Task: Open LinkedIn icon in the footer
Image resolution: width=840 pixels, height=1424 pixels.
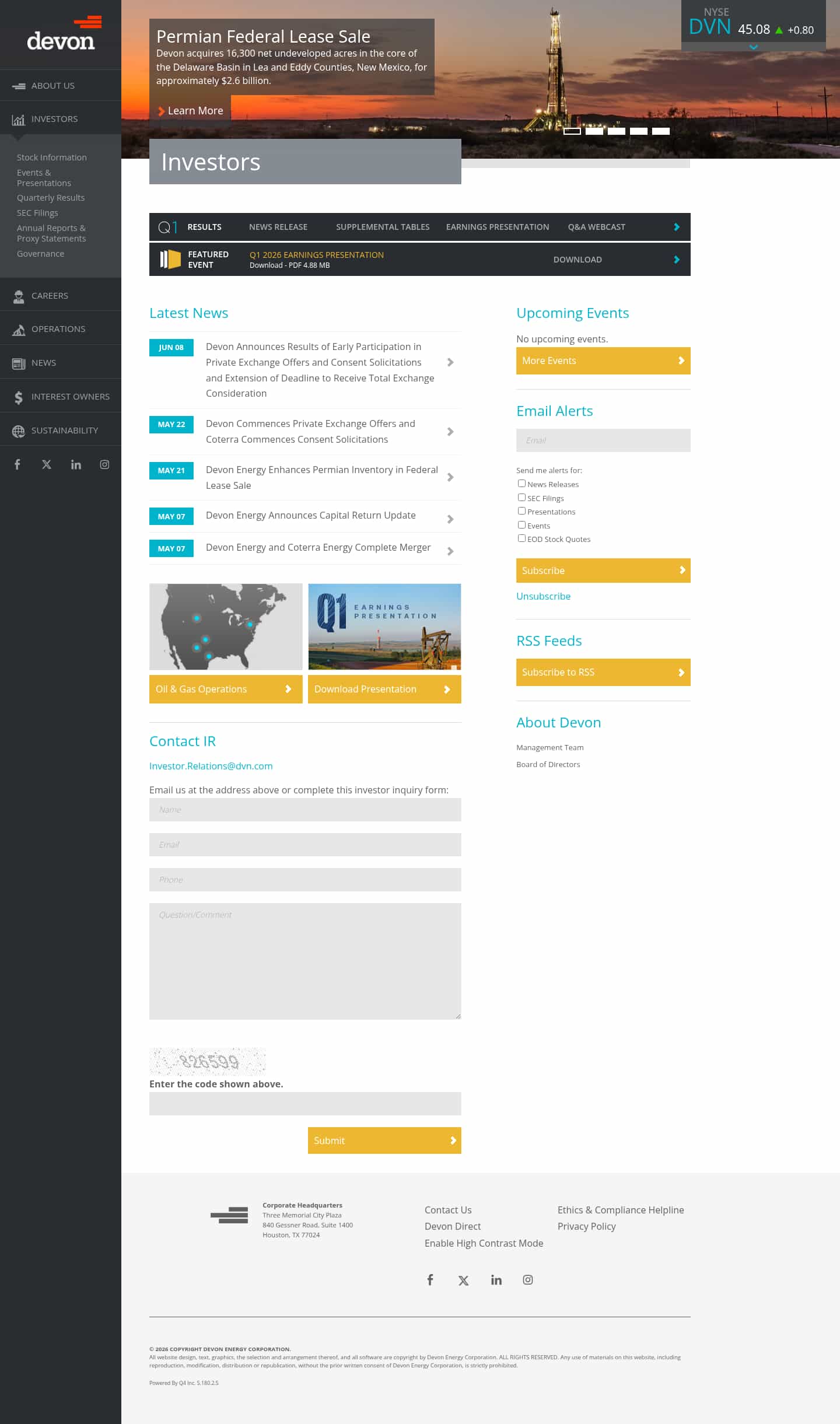Action: point(496,1280)
